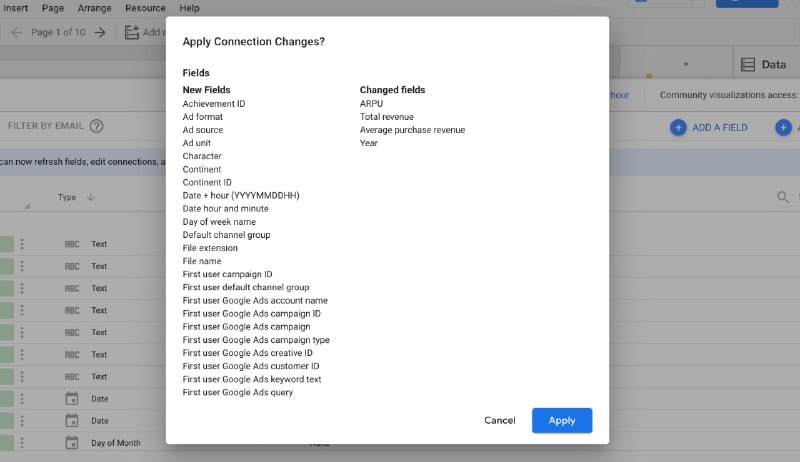Click the 'Page 1 of 10' indicator
The height and width of the screenshot is (462, 800).
click(58, 33)
